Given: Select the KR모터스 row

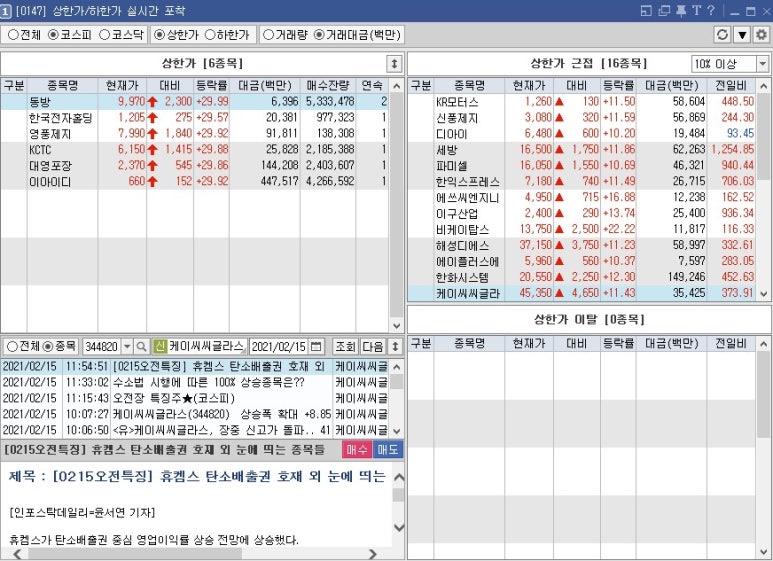Looking at the screenshot, I should [582, 102].
